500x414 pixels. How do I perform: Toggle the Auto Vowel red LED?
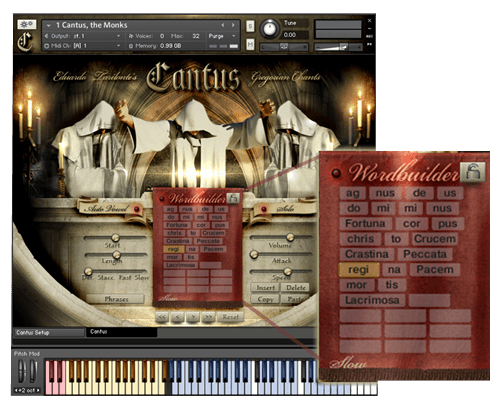(136, 209)
